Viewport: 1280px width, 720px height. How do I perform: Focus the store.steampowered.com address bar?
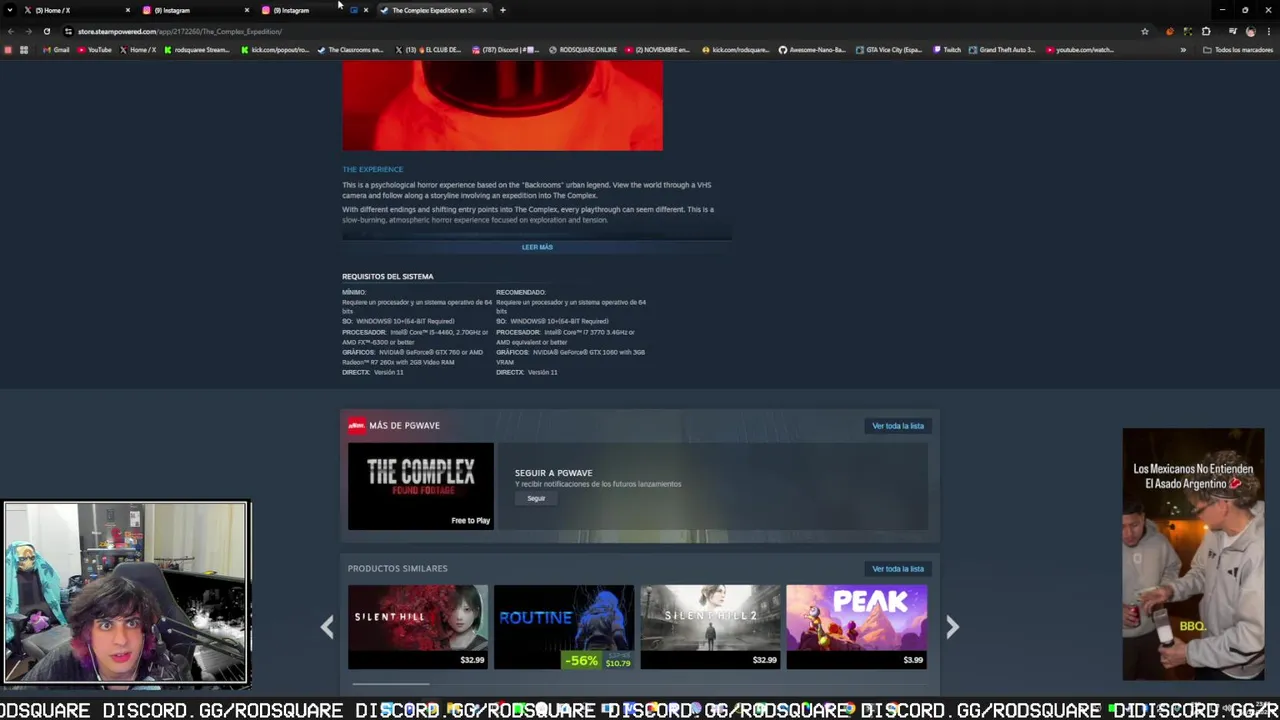tap(600, 31)
